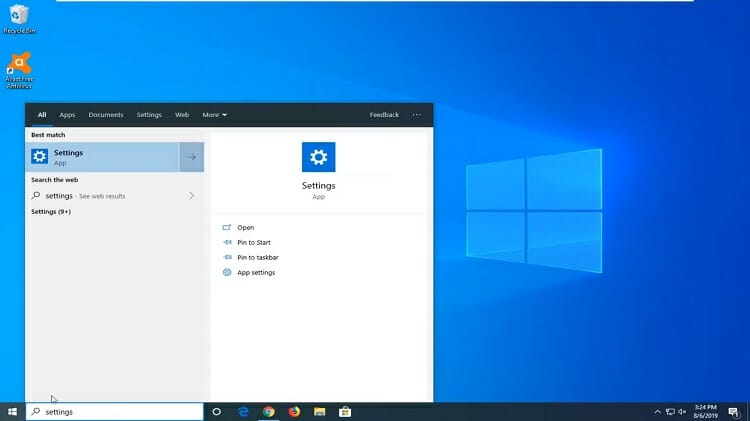The width and height of the screenshot is (750, 421).
Task: Expand Settings result with right arrow
Action: 192,157
